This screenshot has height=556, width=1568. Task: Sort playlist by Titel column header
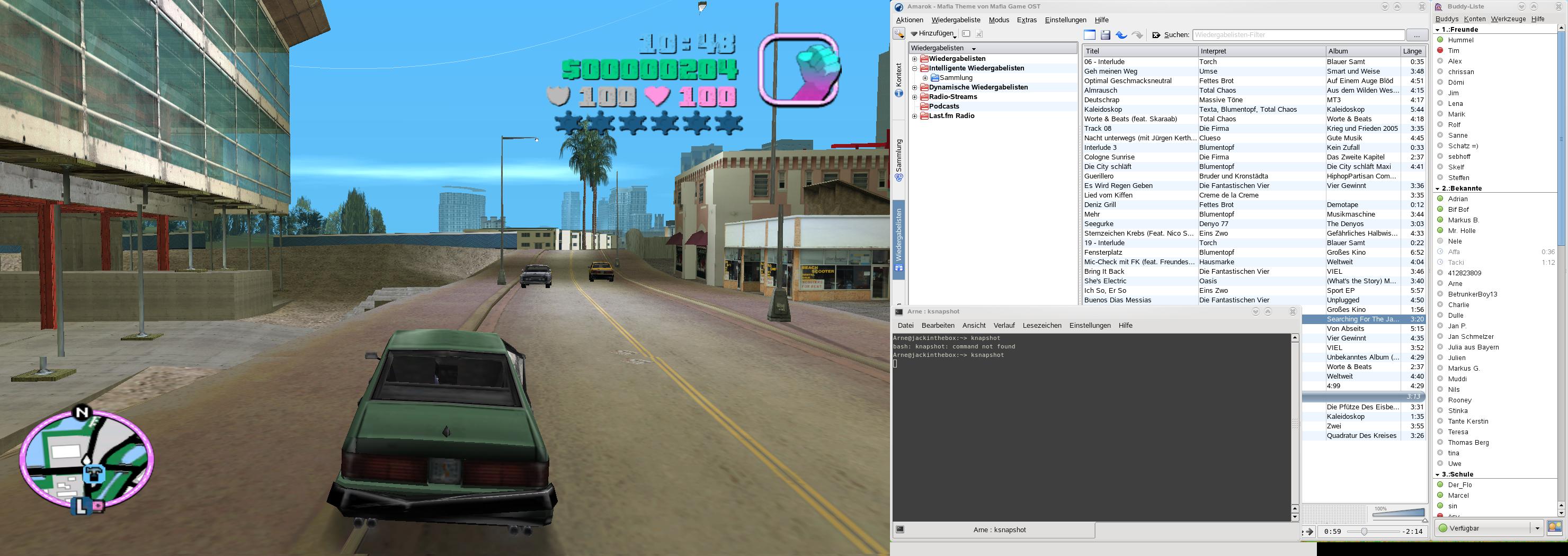1140,51
